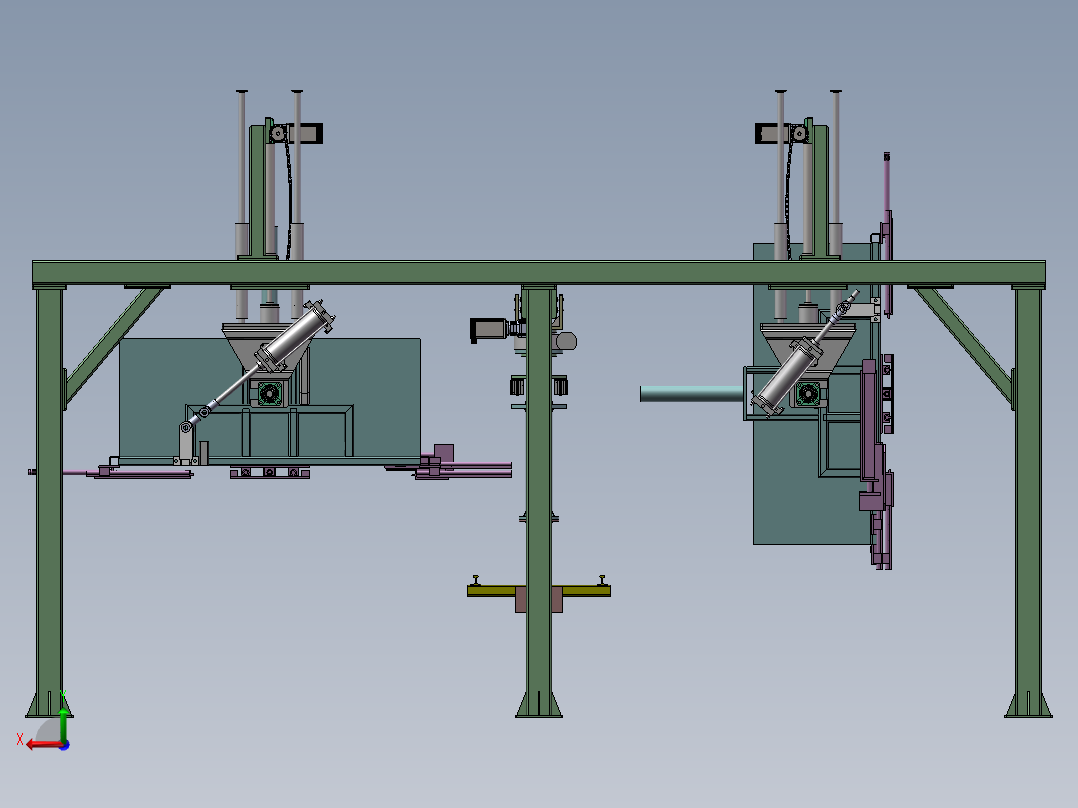
Task: Select the cyan horizontal shaft
Action: tap(690, 394)
